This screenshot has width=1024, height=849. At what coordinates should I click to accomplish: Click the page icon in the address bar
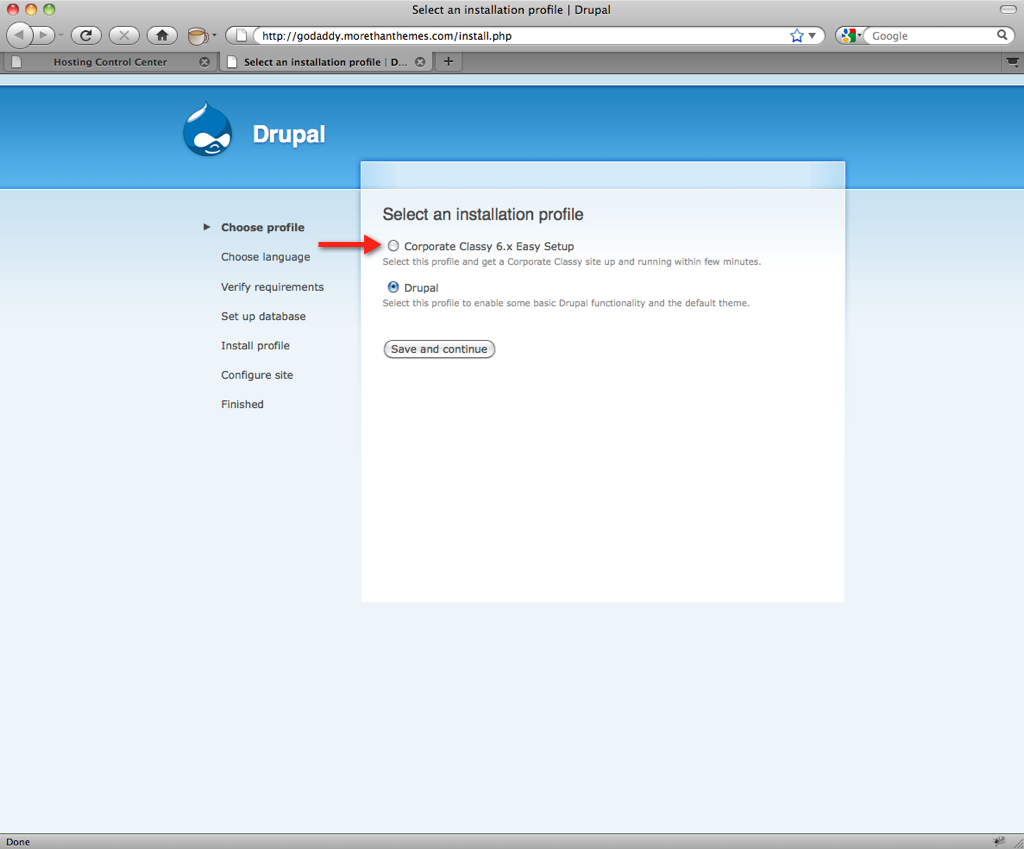(241, 36)
